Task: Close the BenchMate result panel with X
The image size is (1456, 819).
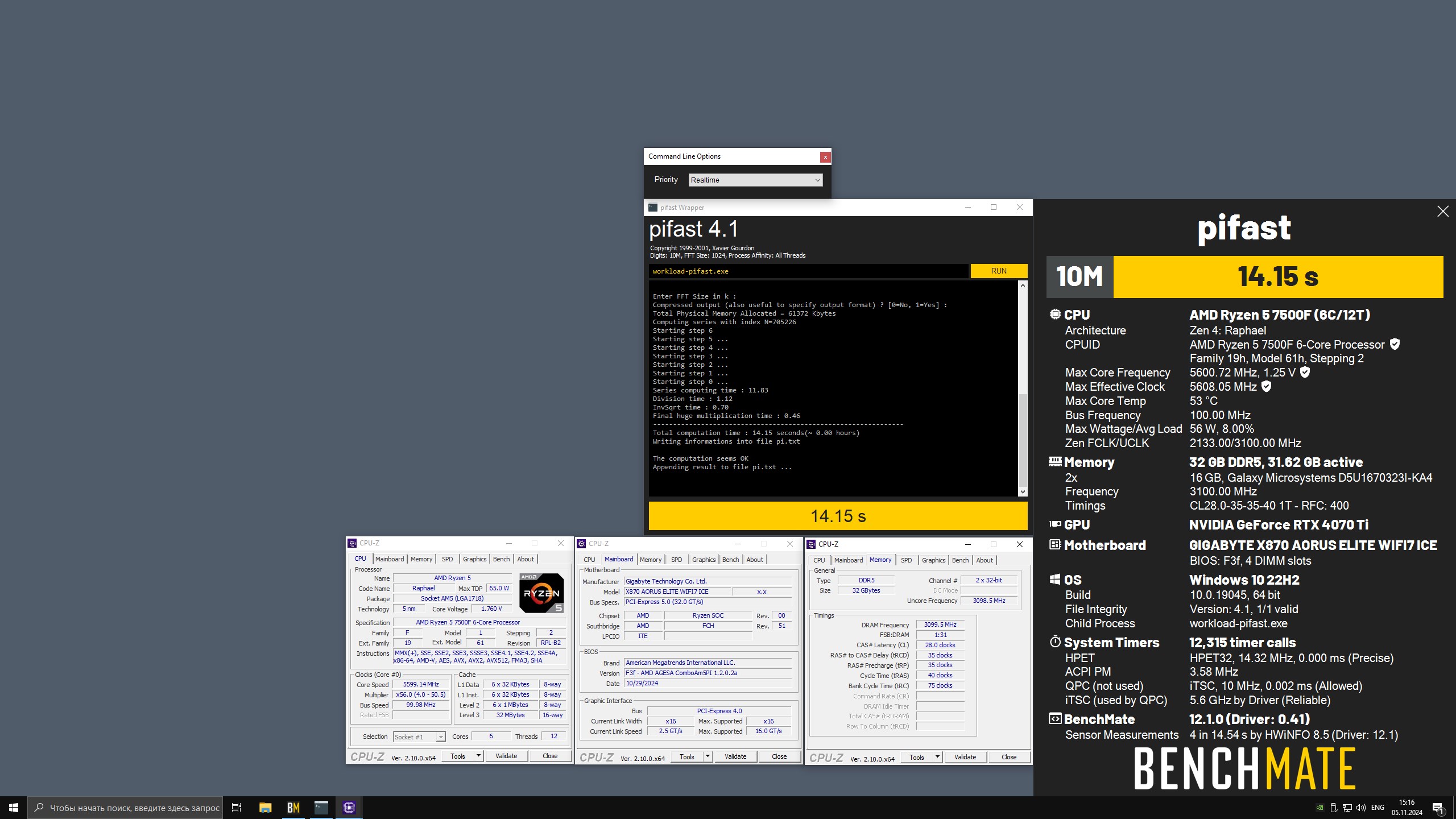Action: tap(1443, 212)
